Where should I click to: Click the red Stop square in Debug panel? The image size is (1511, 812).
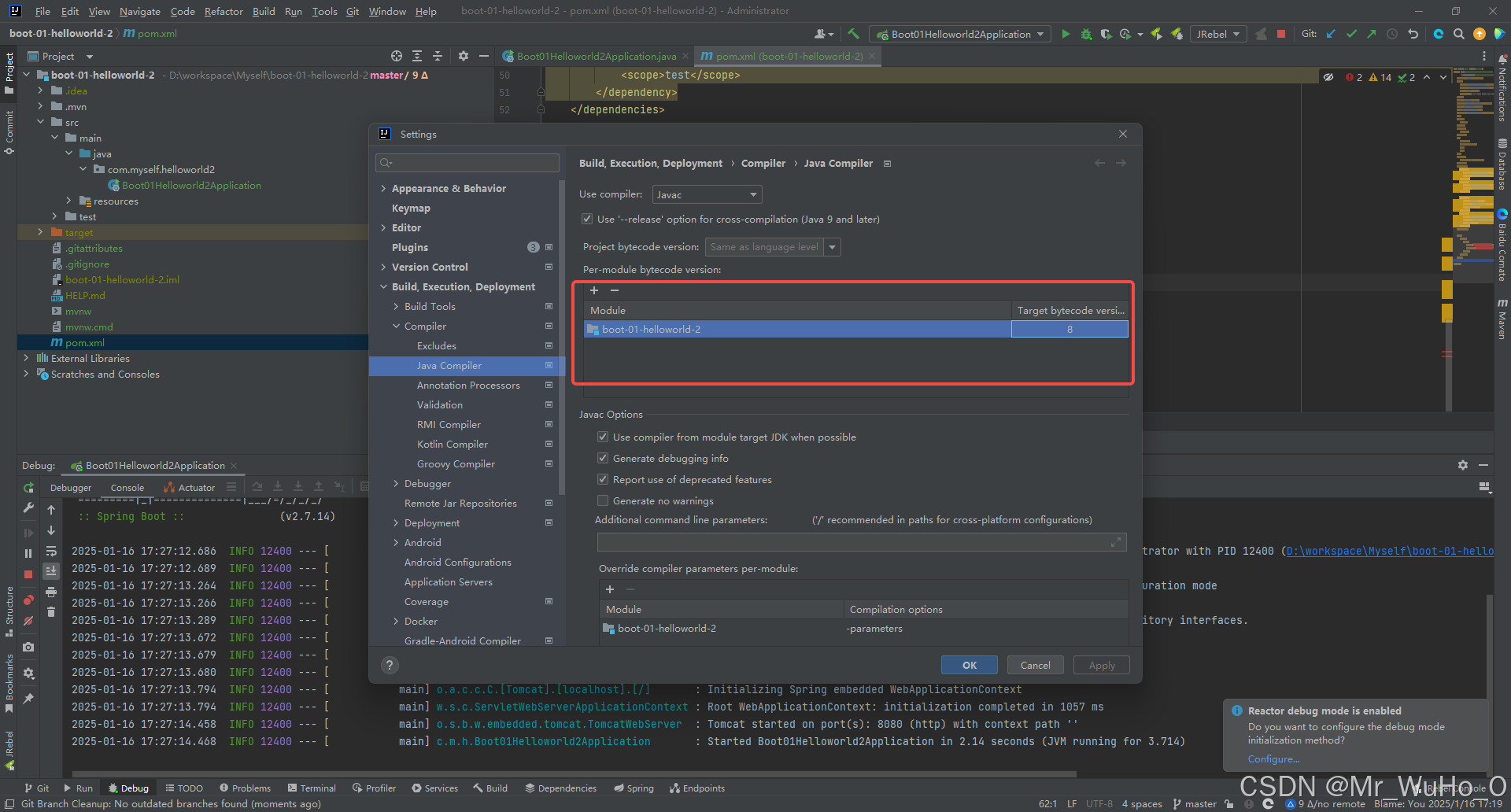click(28, 574)
